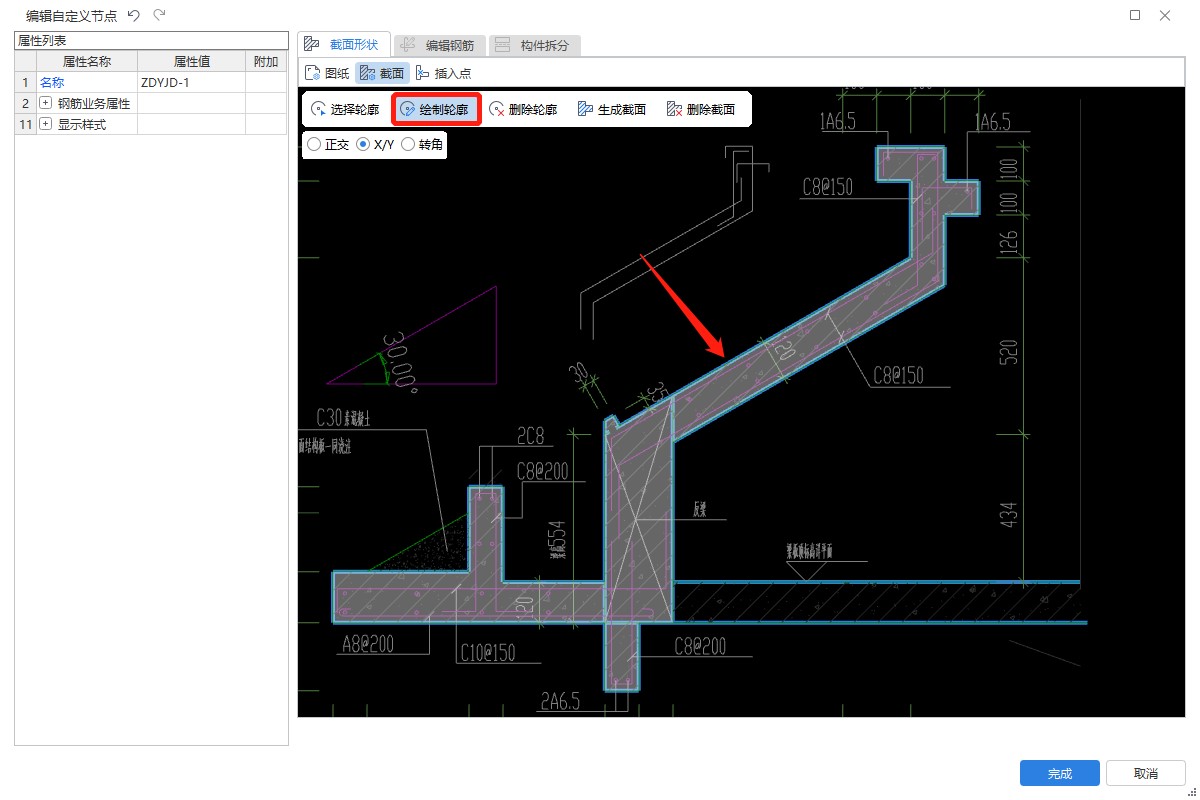
Task: Click the A8@200 rebar label
Action: [367, 643]
